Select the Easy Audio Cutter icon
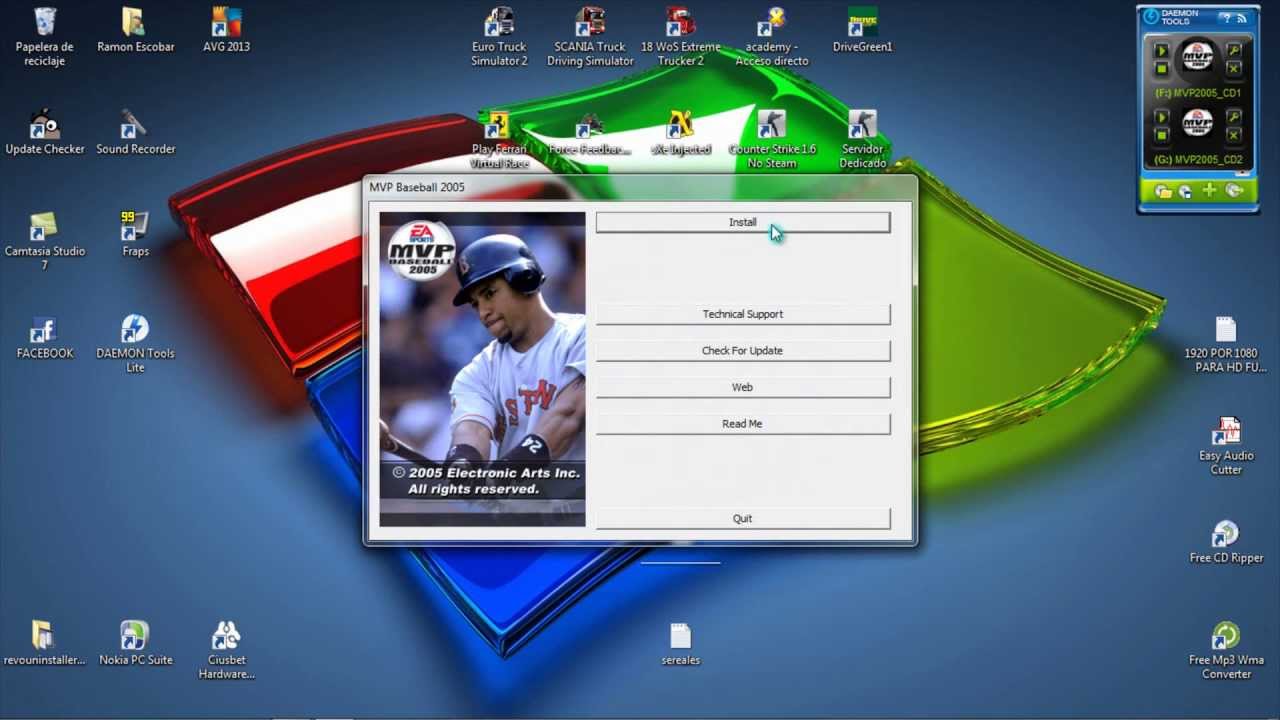The height and width of the screenshot is (720, 1280). 1226,445
